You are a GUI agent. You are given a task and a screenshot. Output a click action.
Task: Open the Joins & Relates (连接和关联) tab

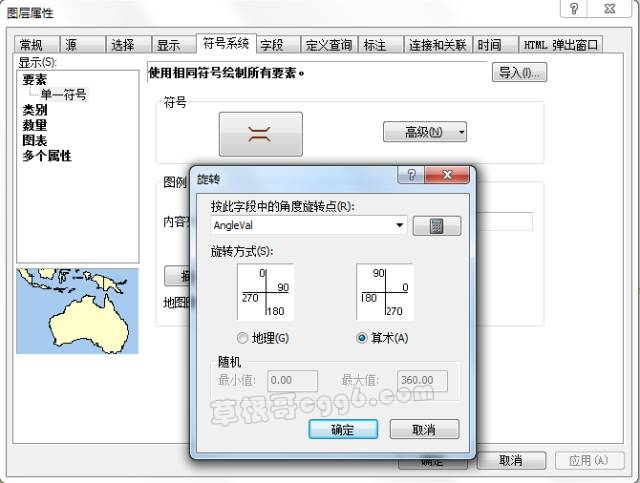438,45
